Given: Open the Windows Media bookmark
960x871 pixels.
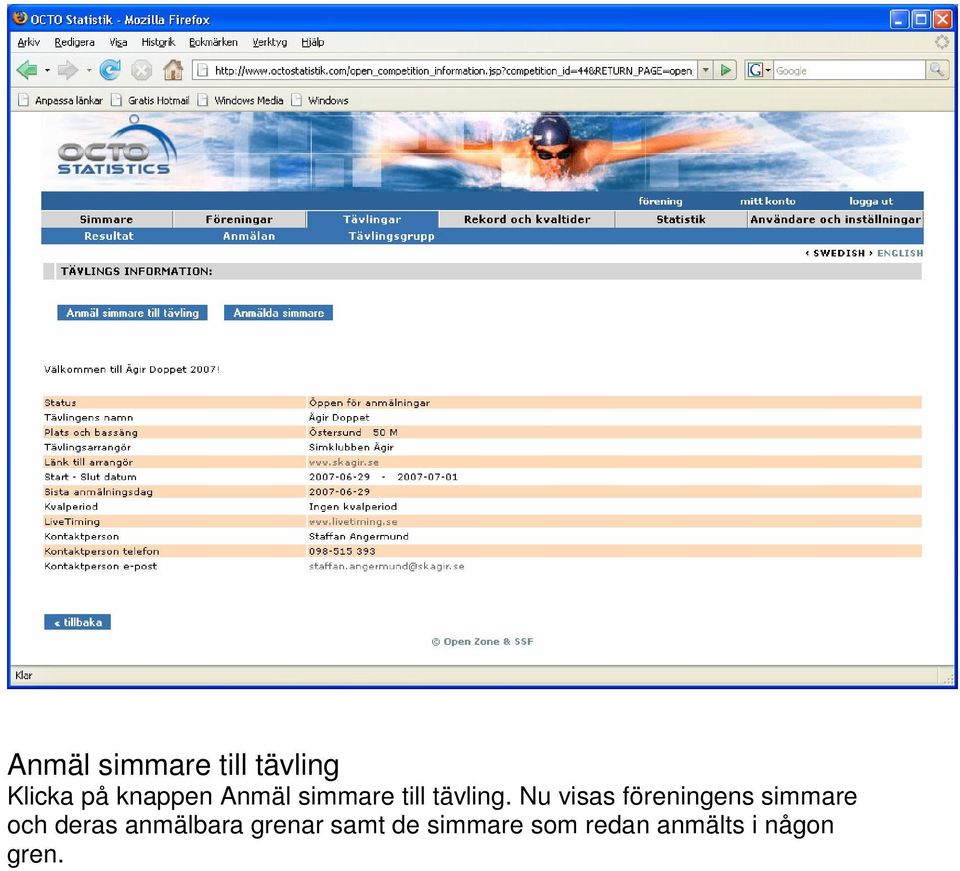Looking at the screenshot, I should click(x=241, y=100).
